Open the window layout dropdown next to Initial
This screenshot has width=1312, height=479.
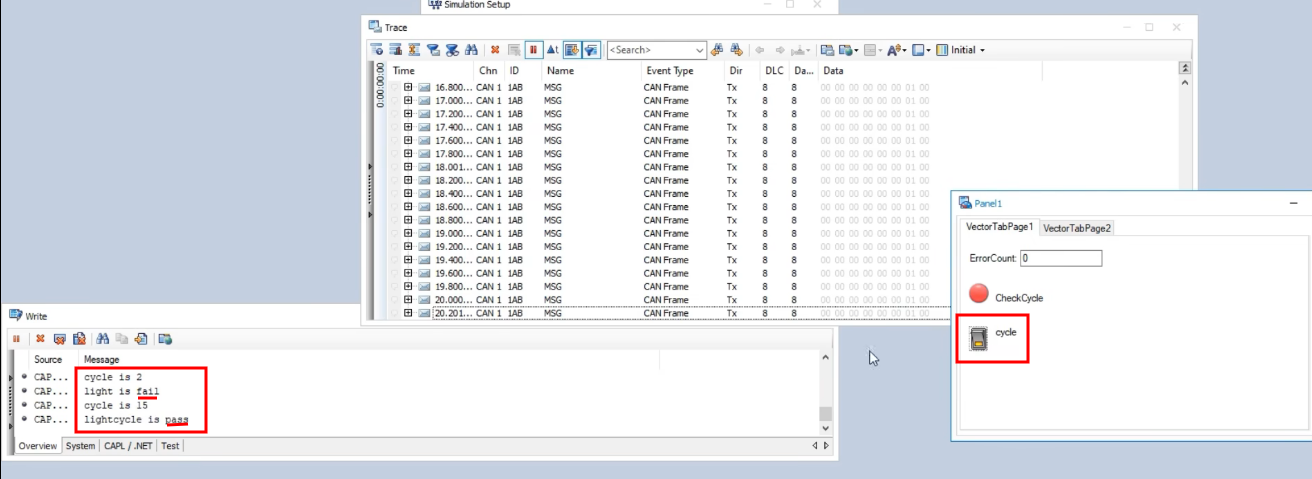[x=921, y=49]
